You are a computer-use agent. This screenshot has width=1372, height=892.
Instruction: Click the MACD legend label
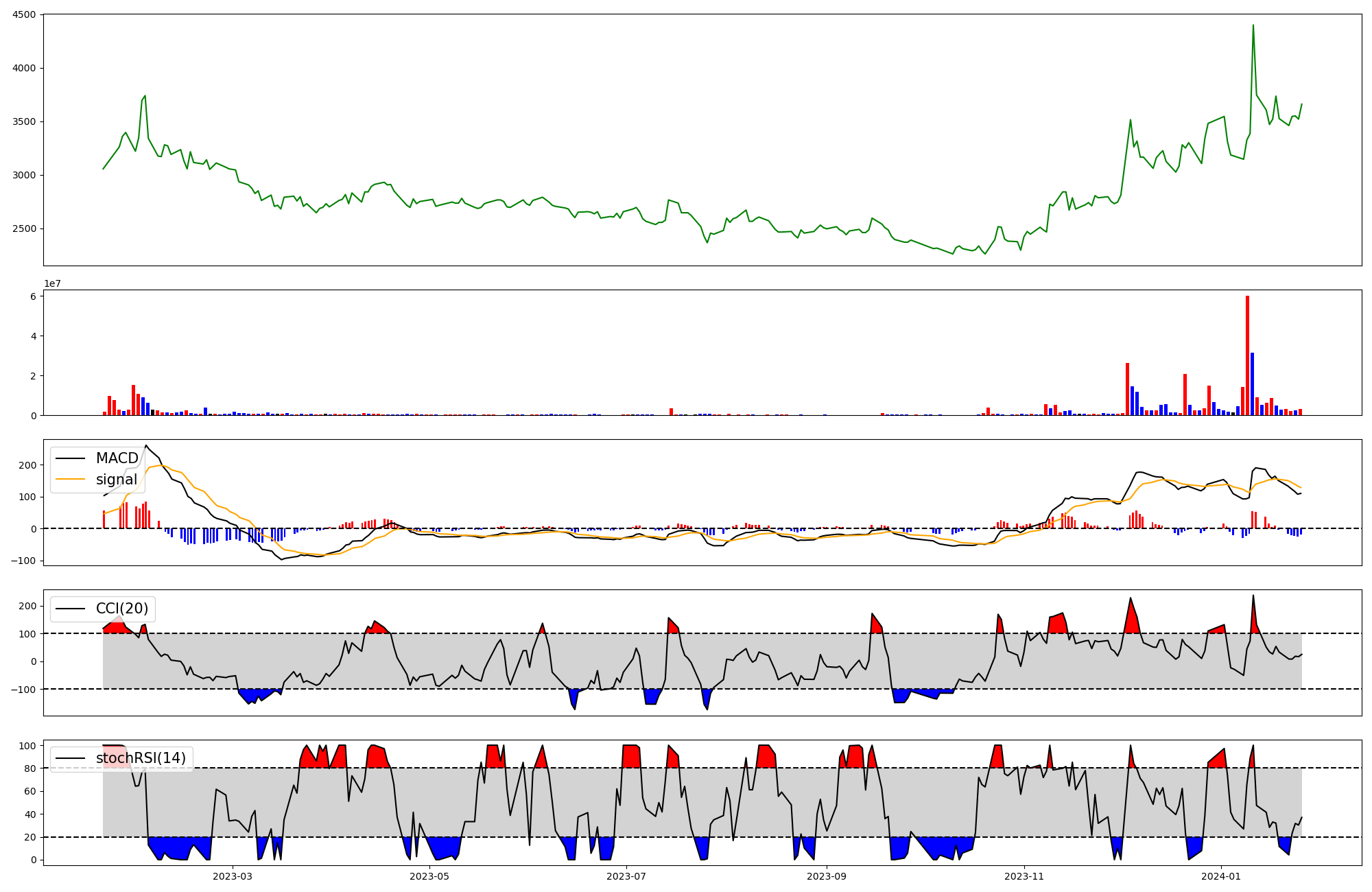[x=117, y=458]
